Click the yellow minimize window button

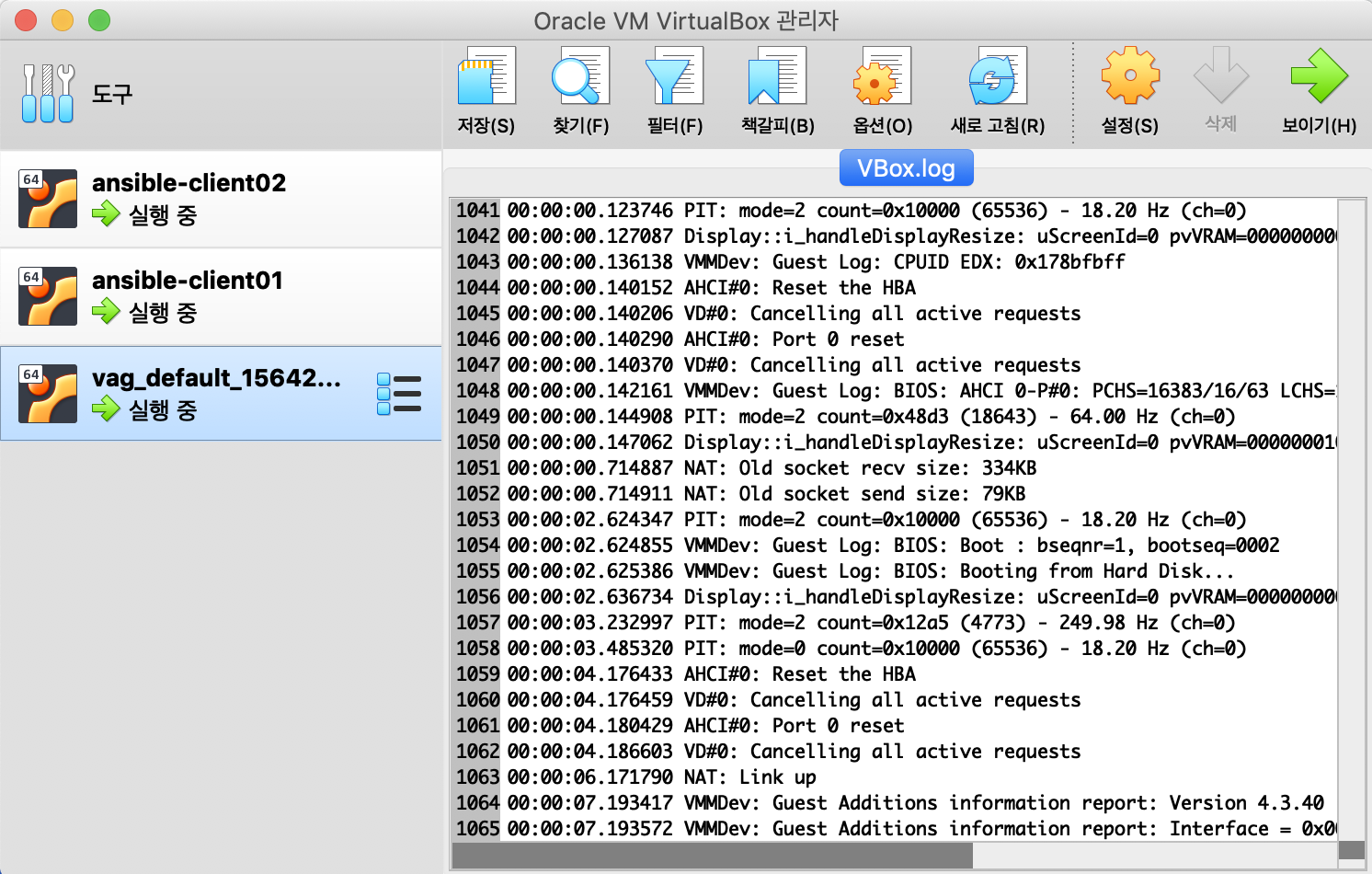point(63,20)
